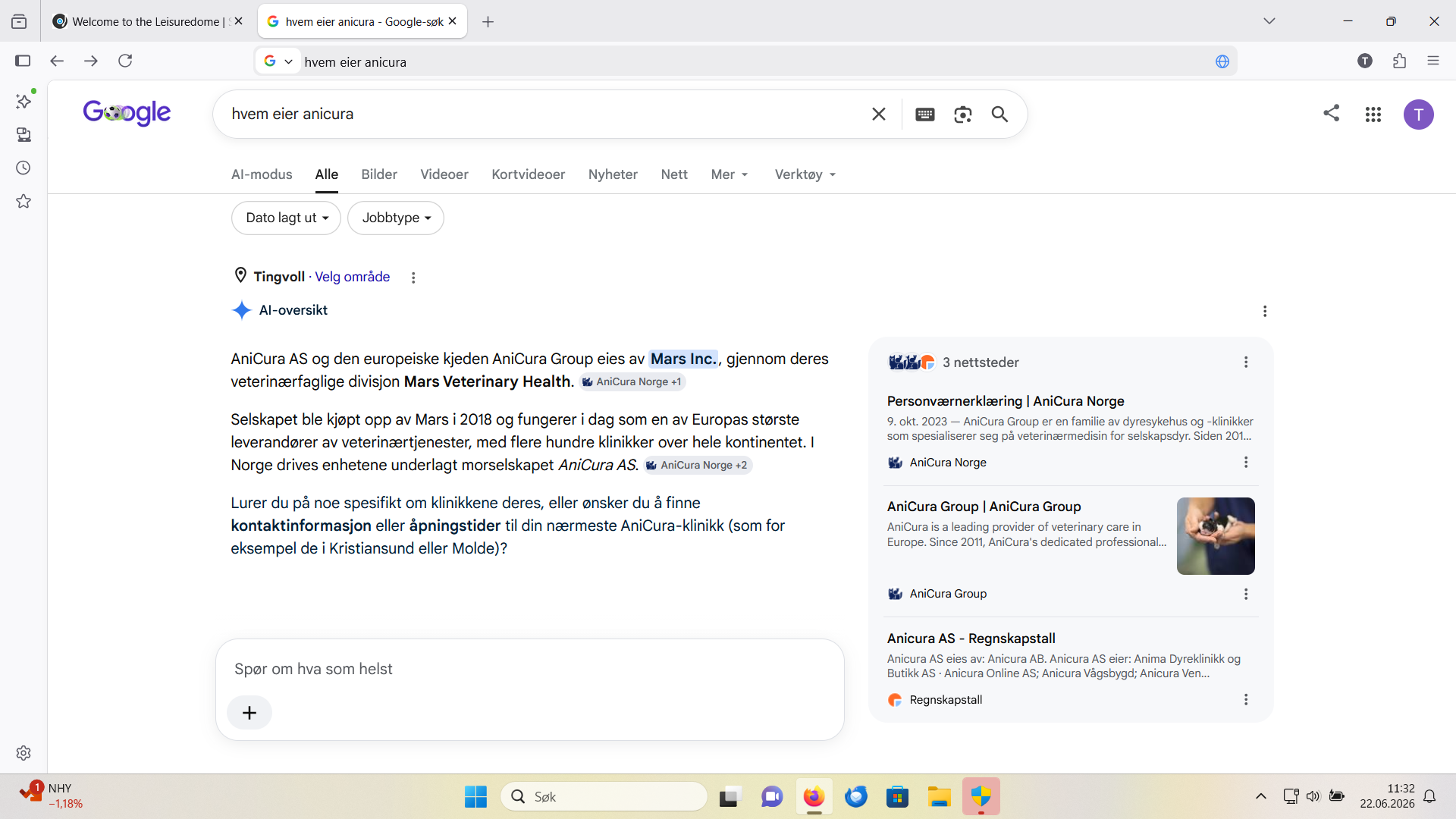The width and height of the screenshot is (1456, 819).
Task: Open the Windows Start menu
Action: tap(476, 796)
